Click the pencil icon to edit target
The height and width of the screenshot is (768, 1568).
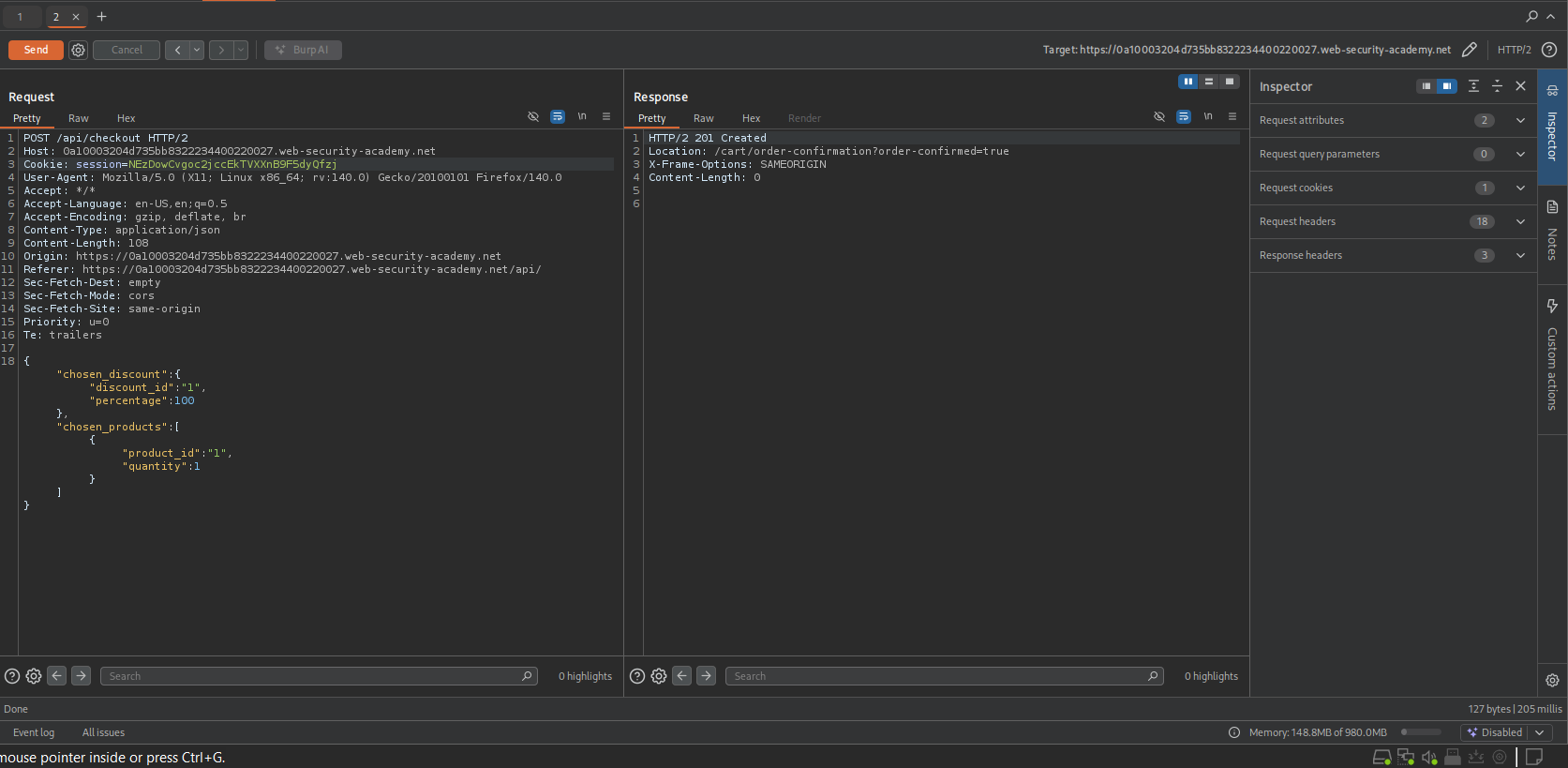pos(1470,50)
